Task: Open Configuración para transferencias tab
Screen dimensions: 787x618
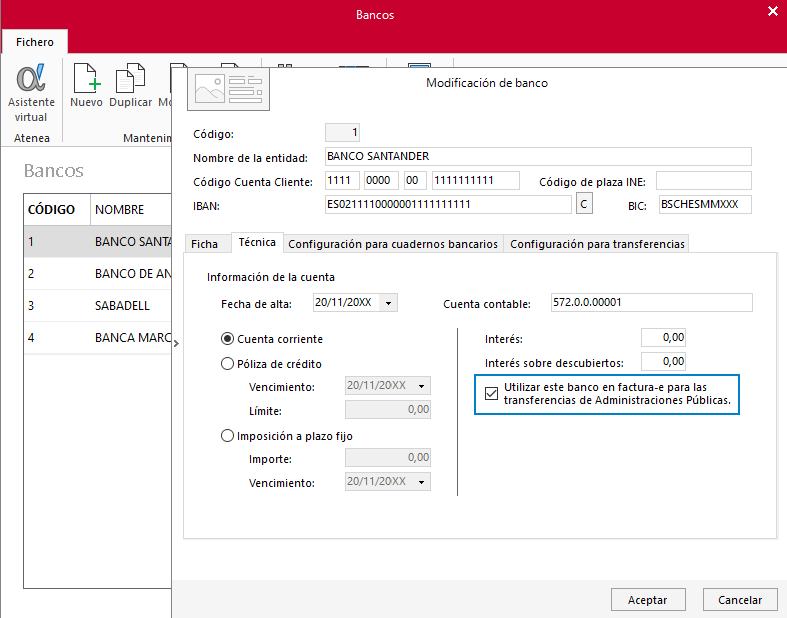Action: tap(597, 244)
